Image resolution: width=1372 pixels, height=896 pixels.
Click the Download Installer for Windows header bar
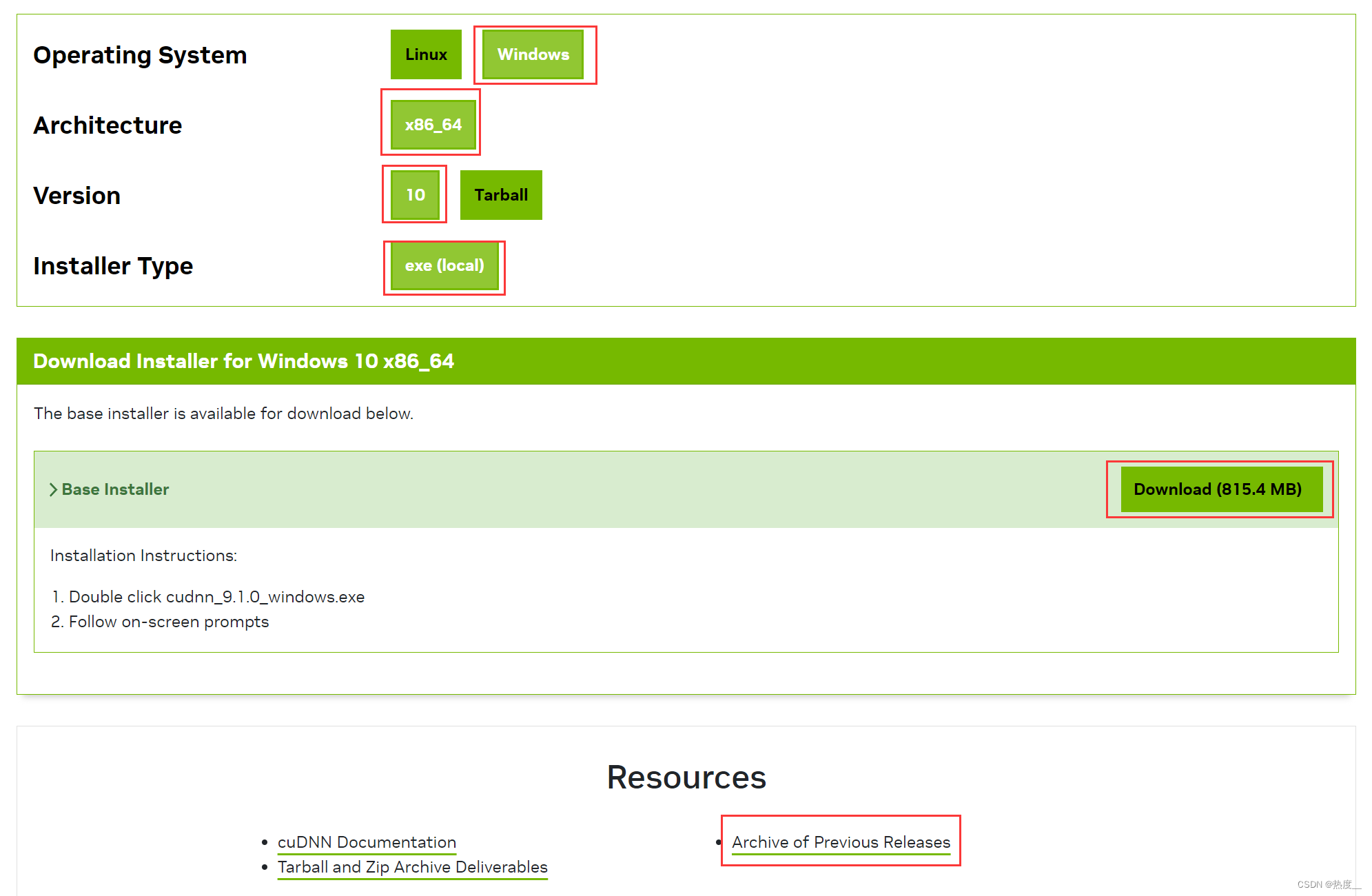pos(244,361)
